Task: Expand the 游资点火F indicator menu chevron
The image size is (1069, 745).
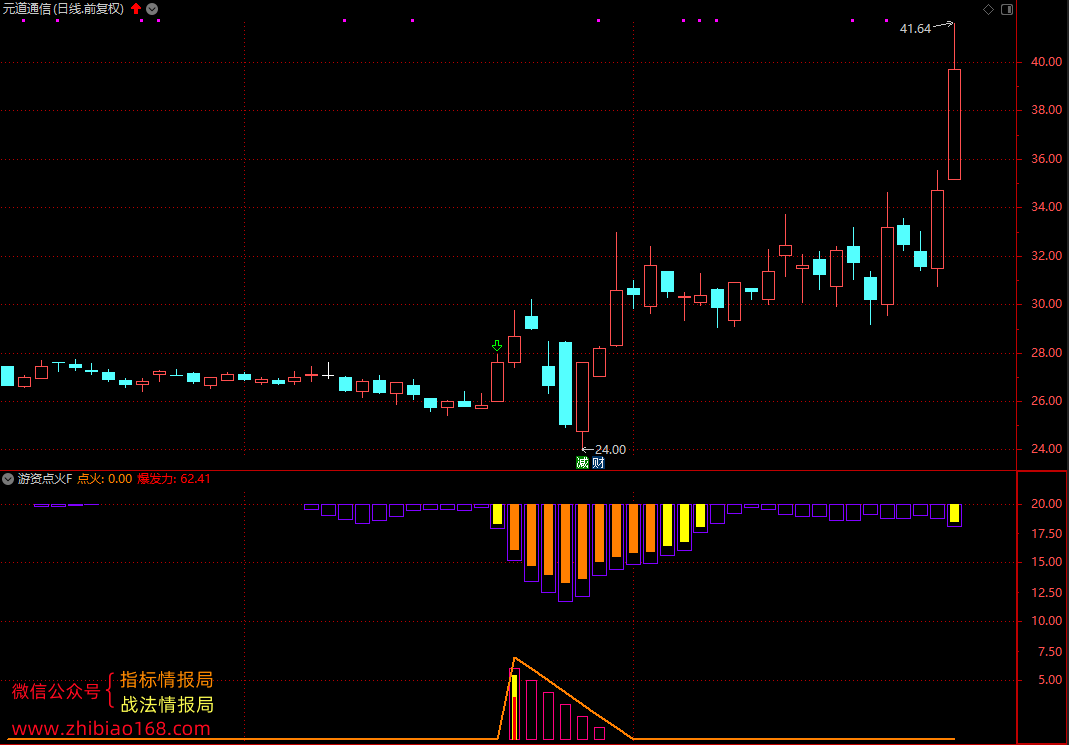Action: 7,479
